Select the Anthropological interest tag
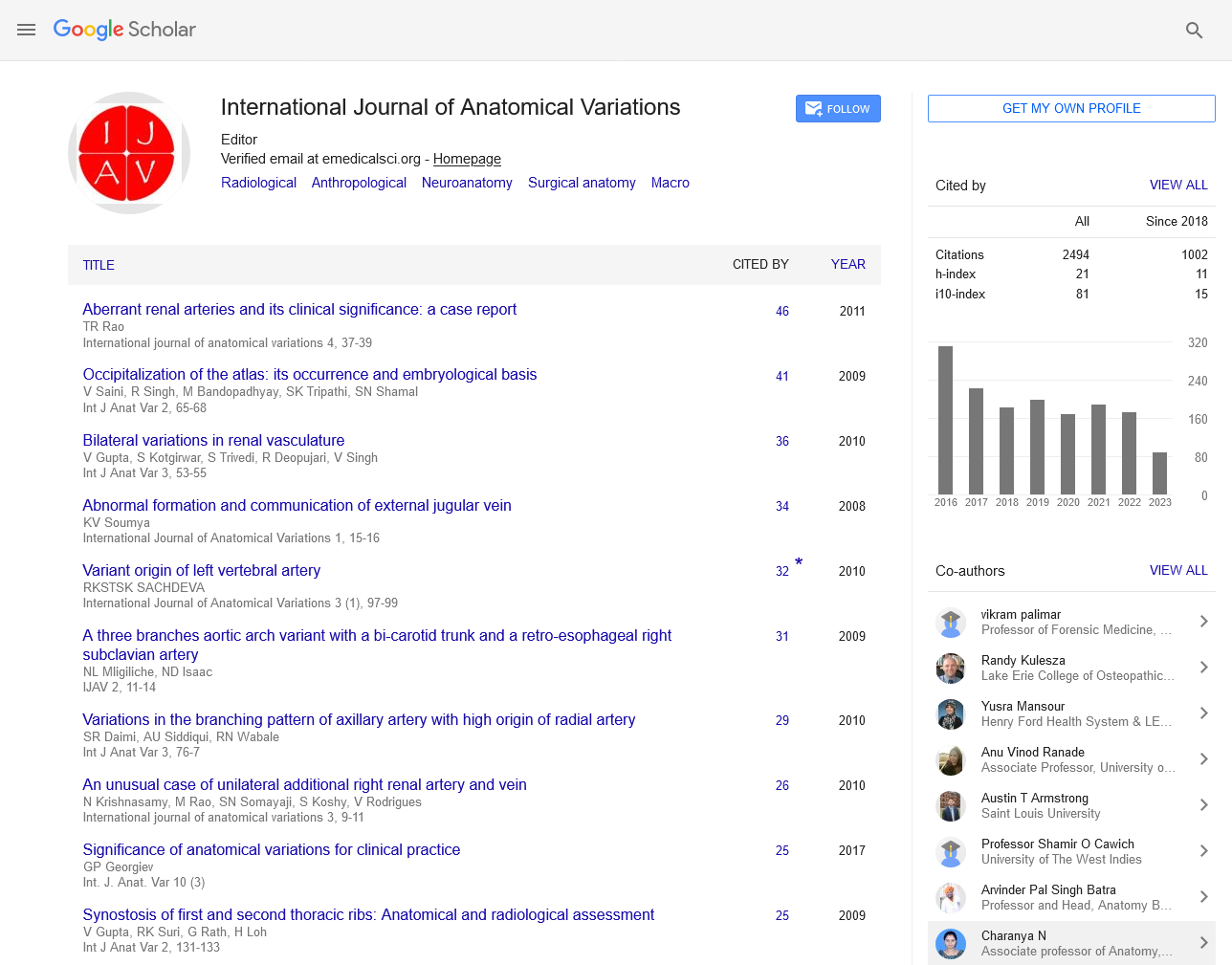The height and width of the screenshot is (965, 1232). pyautogui.click(x=359, y=183)
